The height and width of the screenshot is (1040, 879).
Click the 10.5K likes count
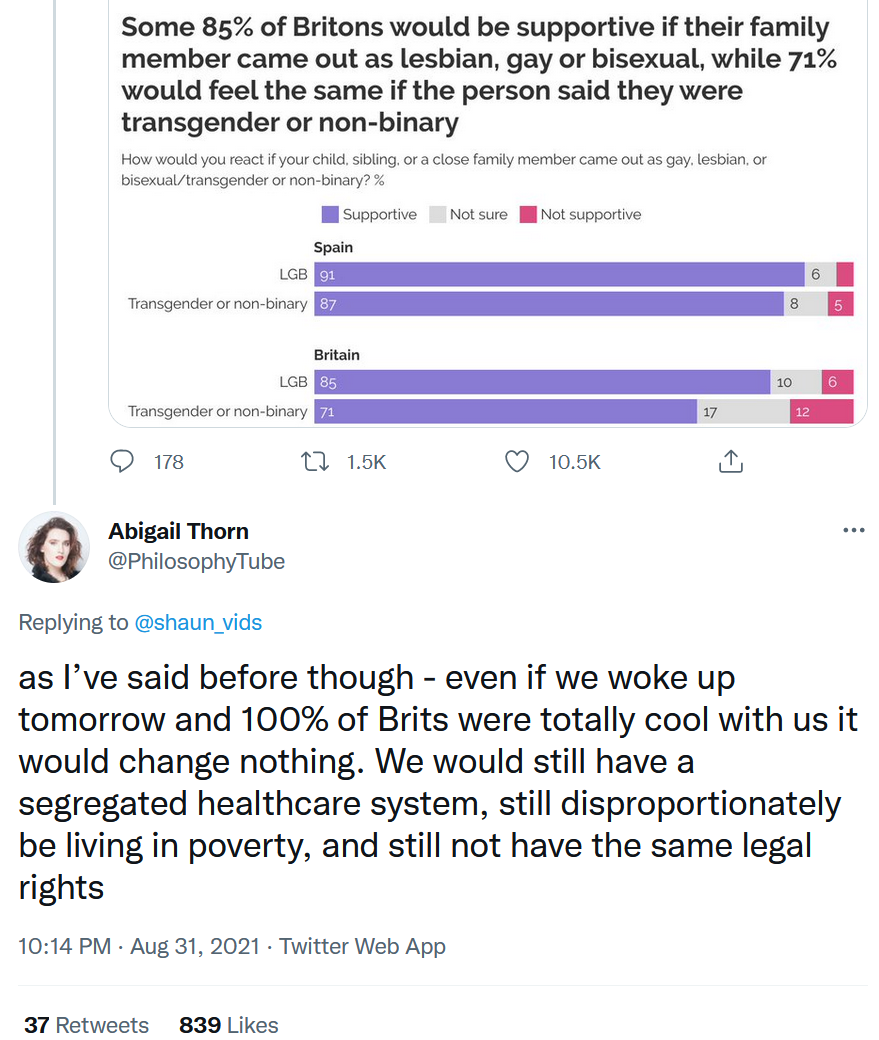coord(575,462)
